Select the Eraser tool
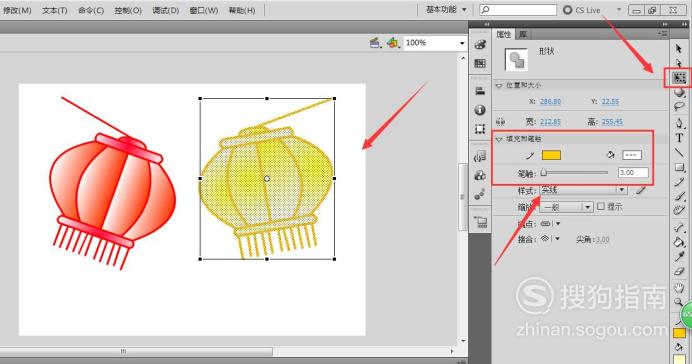This screenshot has width=692, height=364. pos(679,271)
